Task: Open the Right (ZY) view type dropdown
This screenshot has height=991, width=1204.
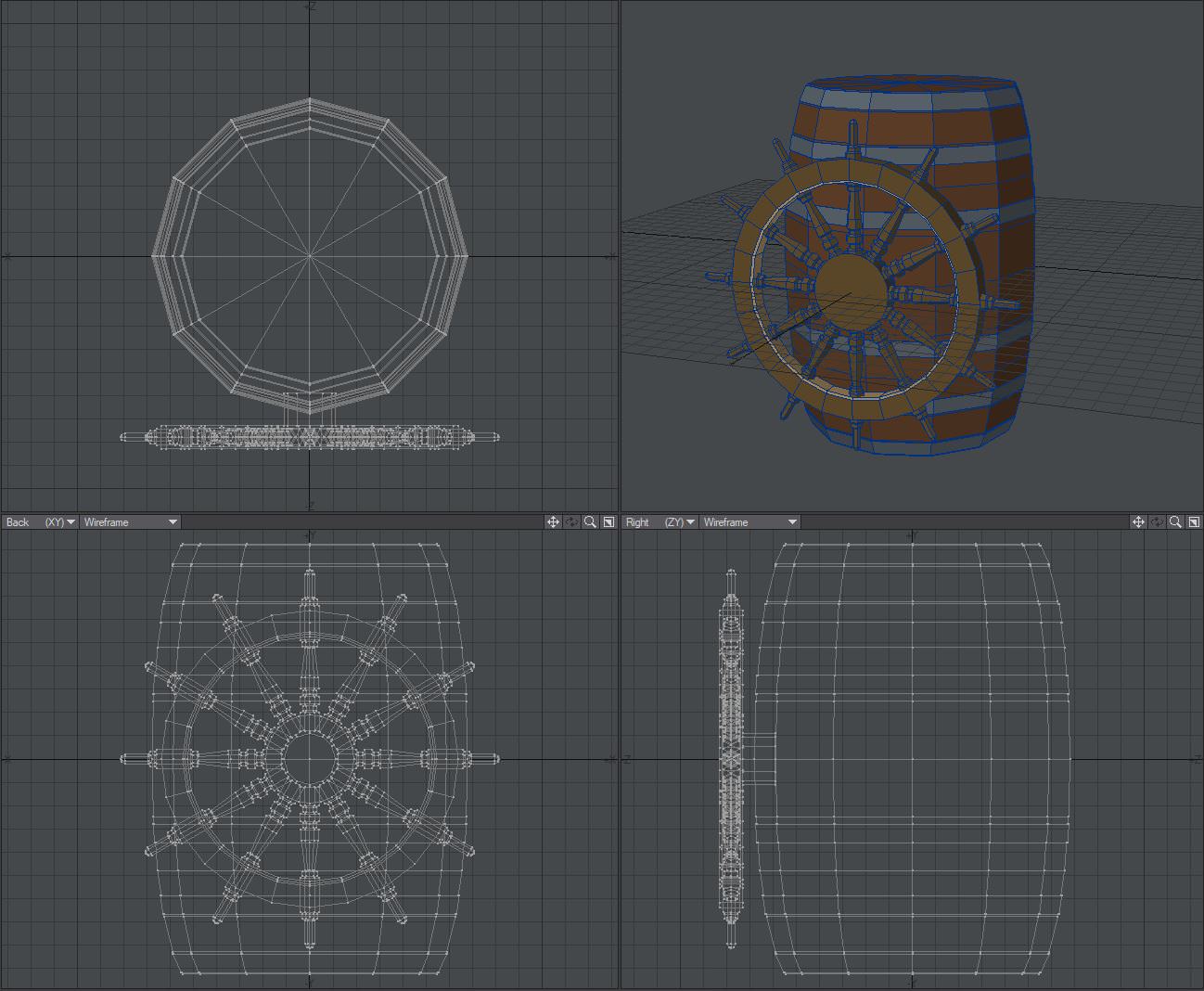Action: [660, 522]
